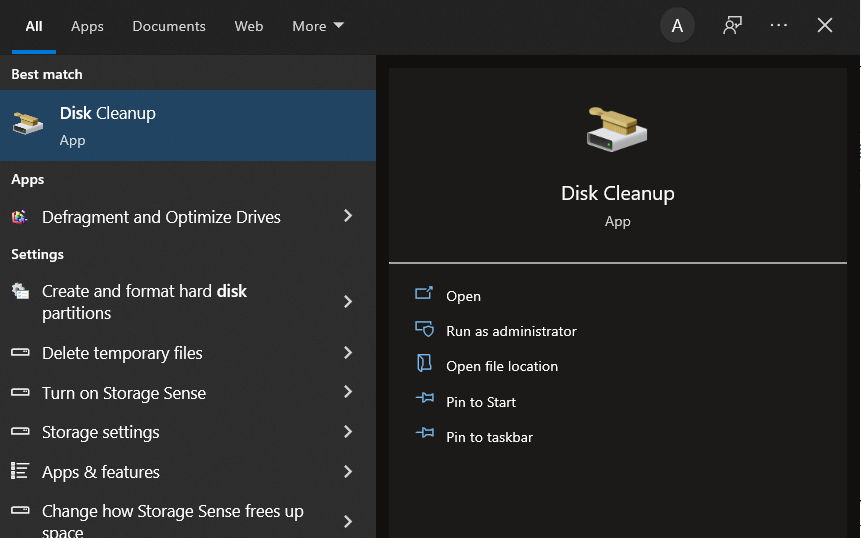Switch to the Documents tab
Screen dimensions: 861x538
pos(169,26)
